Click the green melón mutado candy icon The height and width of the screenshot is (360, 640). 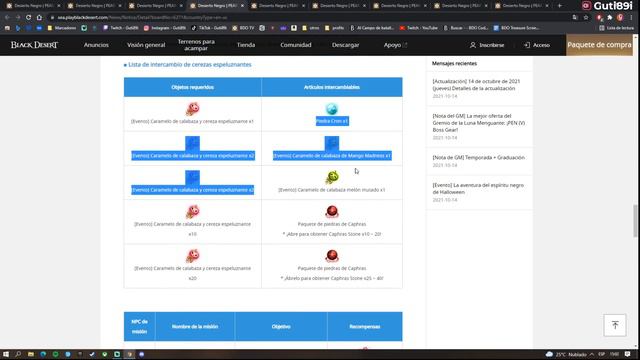(x=332, y=177)
